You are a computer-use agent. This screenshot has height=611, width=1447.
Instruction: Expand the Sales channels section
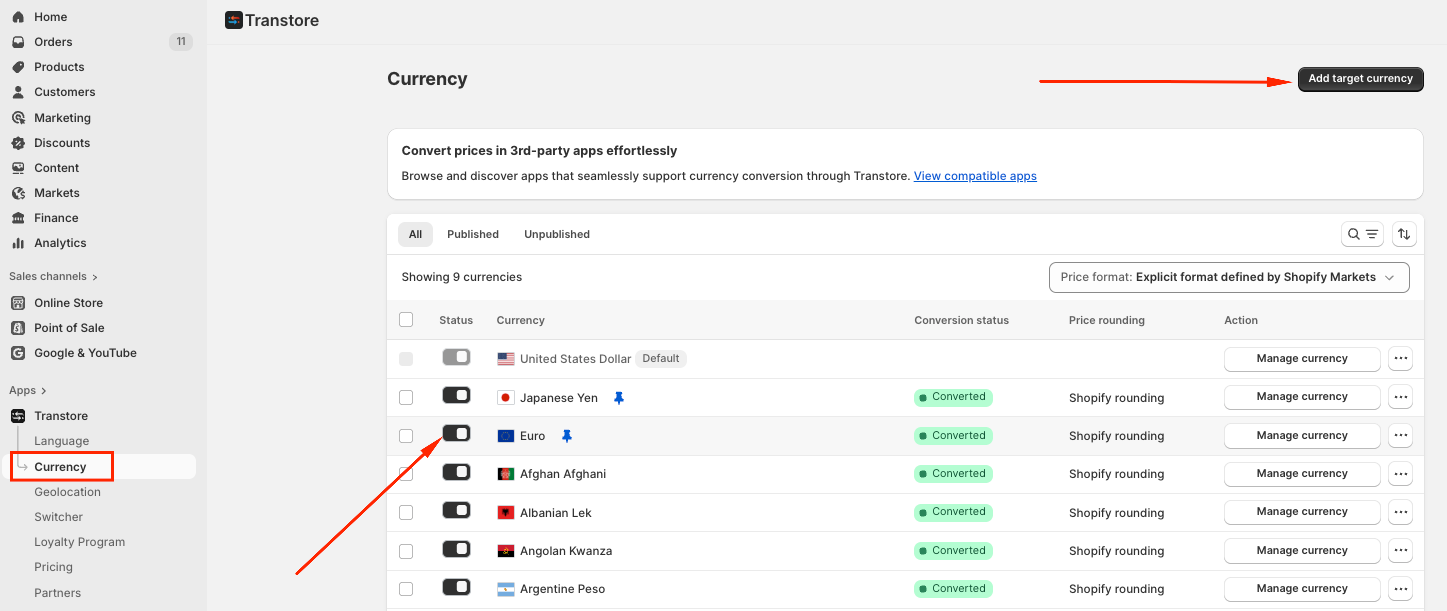(53, 277)
